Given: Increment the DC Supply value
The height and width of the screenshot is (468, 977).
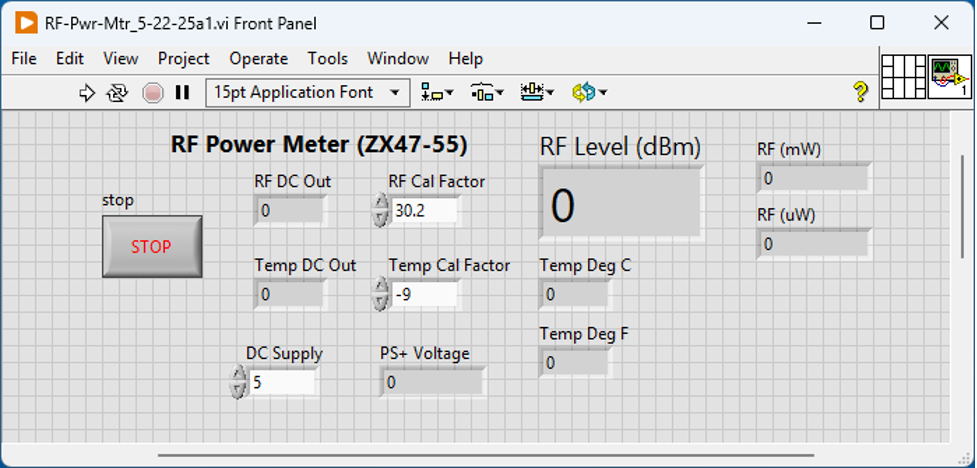Looking at the screenshot, I should (237, 374).
